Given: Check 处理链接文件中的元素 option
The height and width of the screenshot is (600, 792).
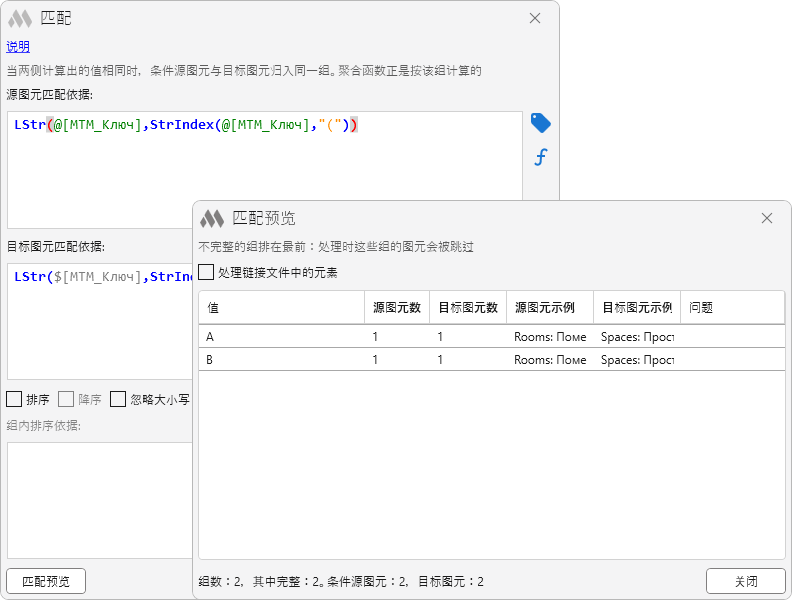Looking at the screenshot, I should pyautogui.click(x=206, y=272).
